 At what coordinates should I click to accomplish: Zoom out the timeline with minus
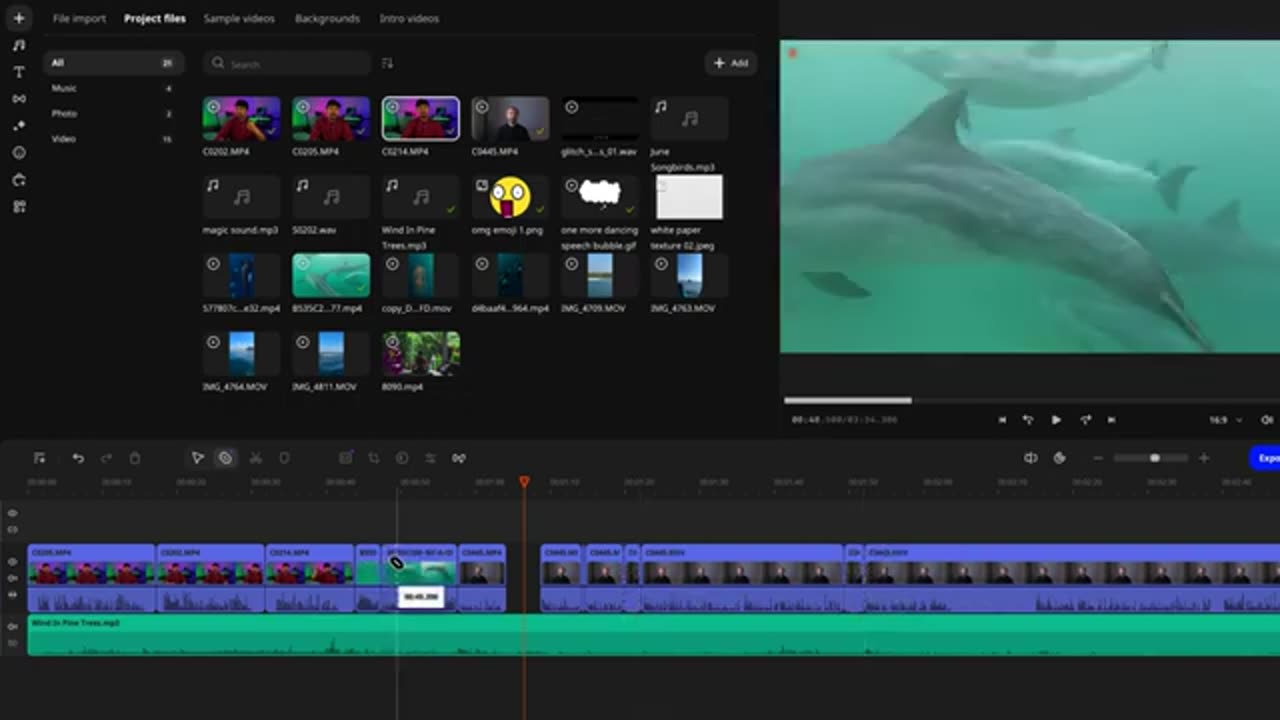point(1098,458)
